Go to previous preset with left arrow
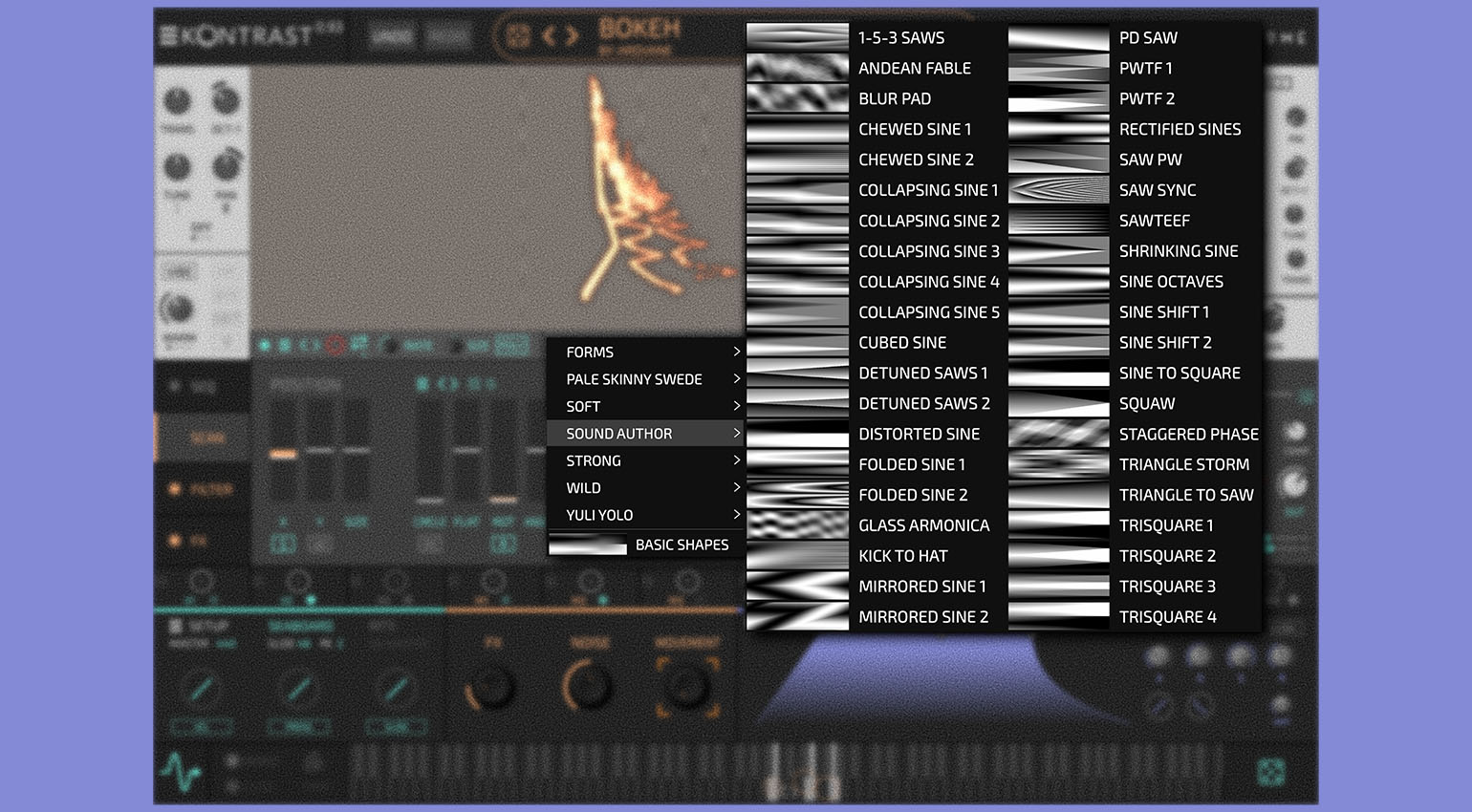Viewport: 1472px width, 812px height. coord(549,36)
